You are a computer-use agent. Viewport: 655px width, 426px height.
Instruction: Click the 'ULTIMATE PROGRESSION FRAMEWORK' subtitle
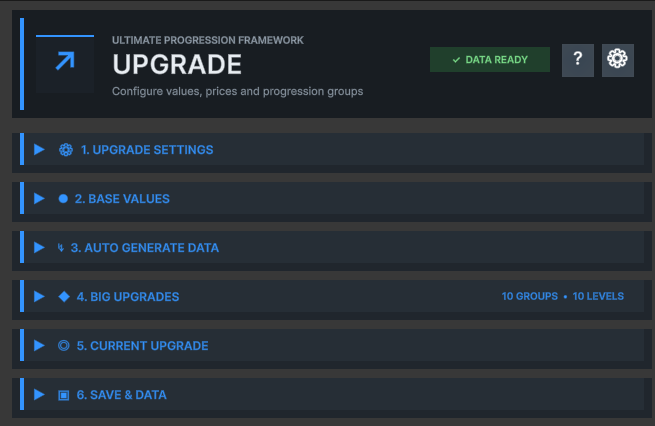point(208,40)
